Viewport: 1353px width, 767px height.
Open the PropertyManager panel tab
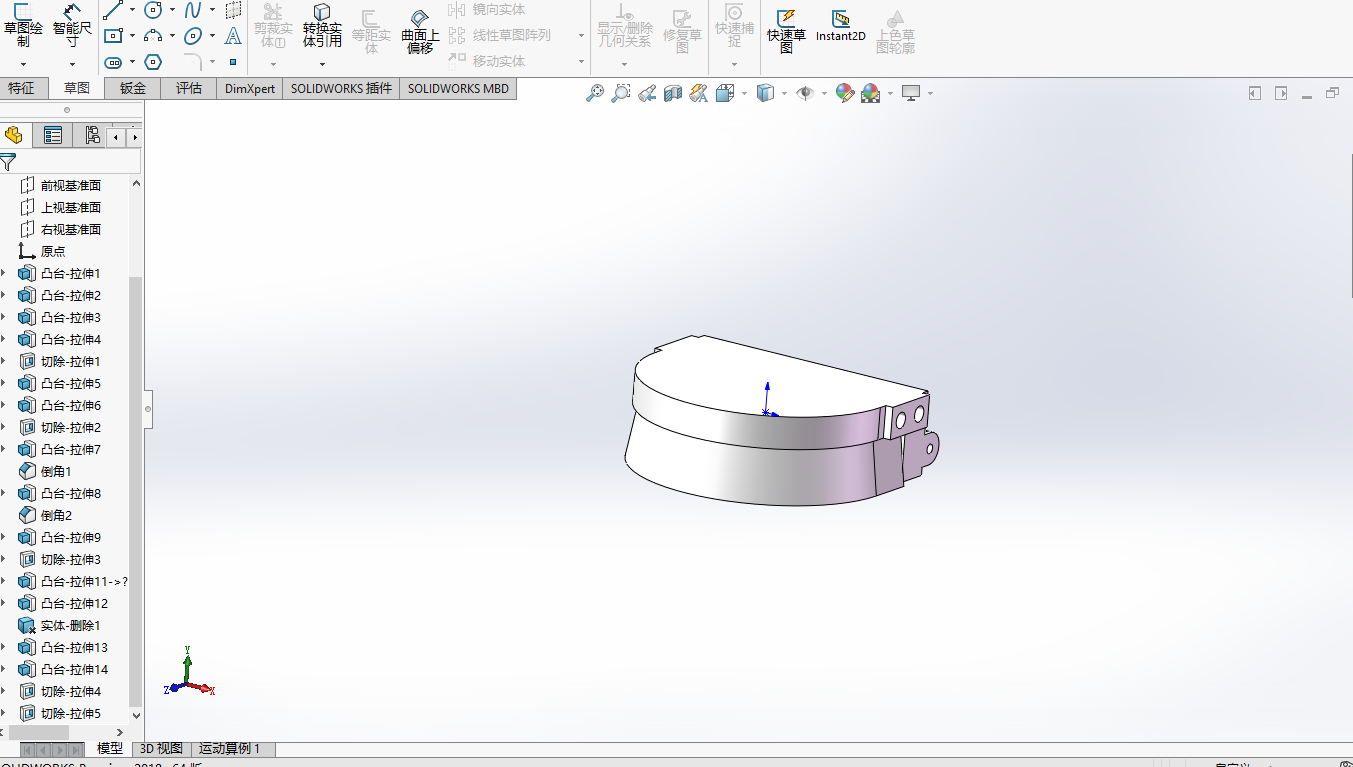pyautogui.click(x=53, y=136)
